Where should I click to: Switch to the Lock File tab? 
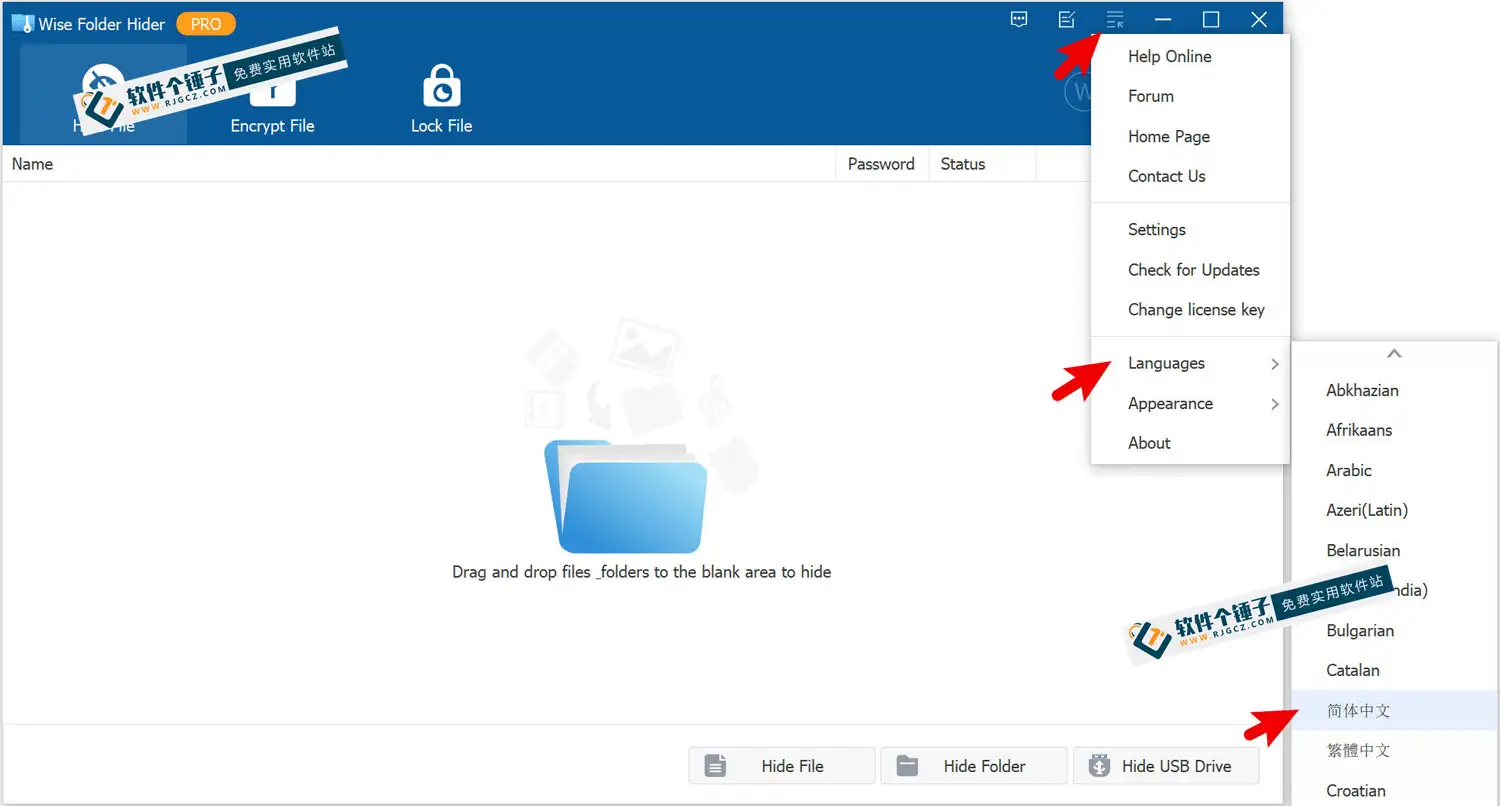pos(441,96)
